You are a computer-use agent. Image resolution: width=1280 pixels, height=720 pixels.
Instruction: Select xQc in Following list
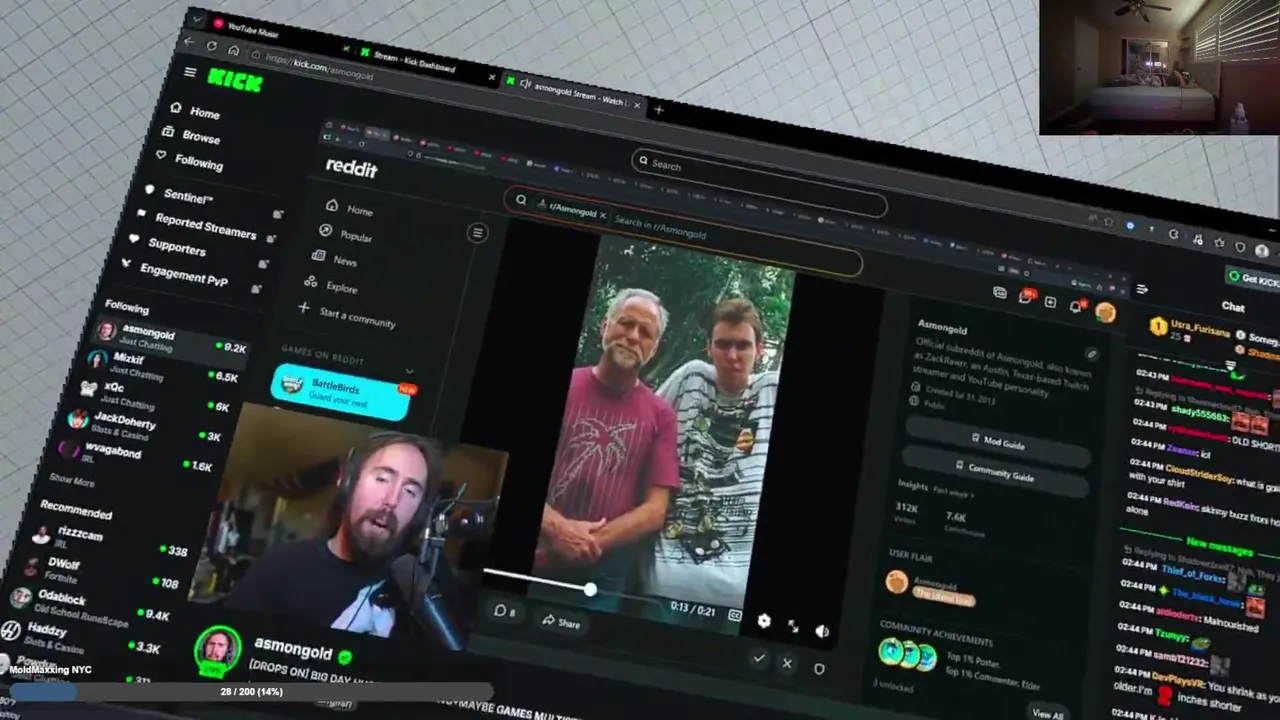point(153,393)
